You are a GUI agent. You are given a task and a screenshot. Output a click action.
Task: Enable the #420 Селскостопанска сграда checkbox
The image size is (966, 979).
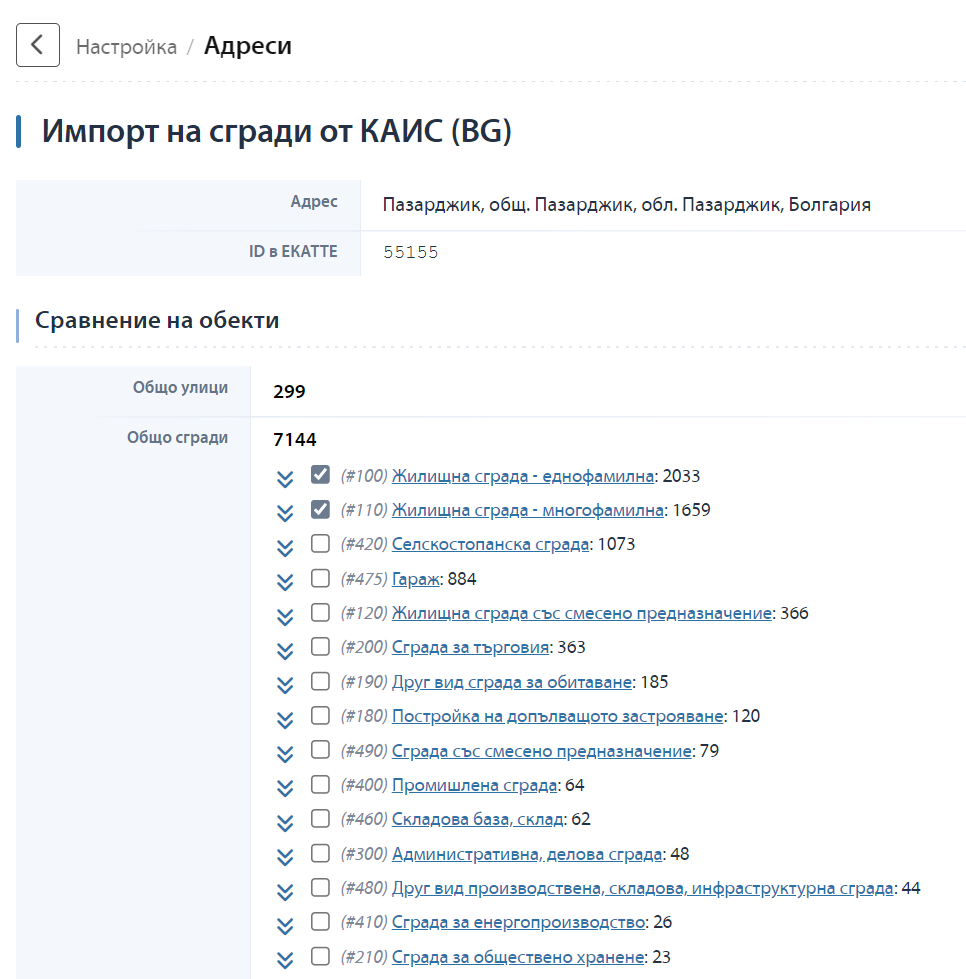coord(320,543)
